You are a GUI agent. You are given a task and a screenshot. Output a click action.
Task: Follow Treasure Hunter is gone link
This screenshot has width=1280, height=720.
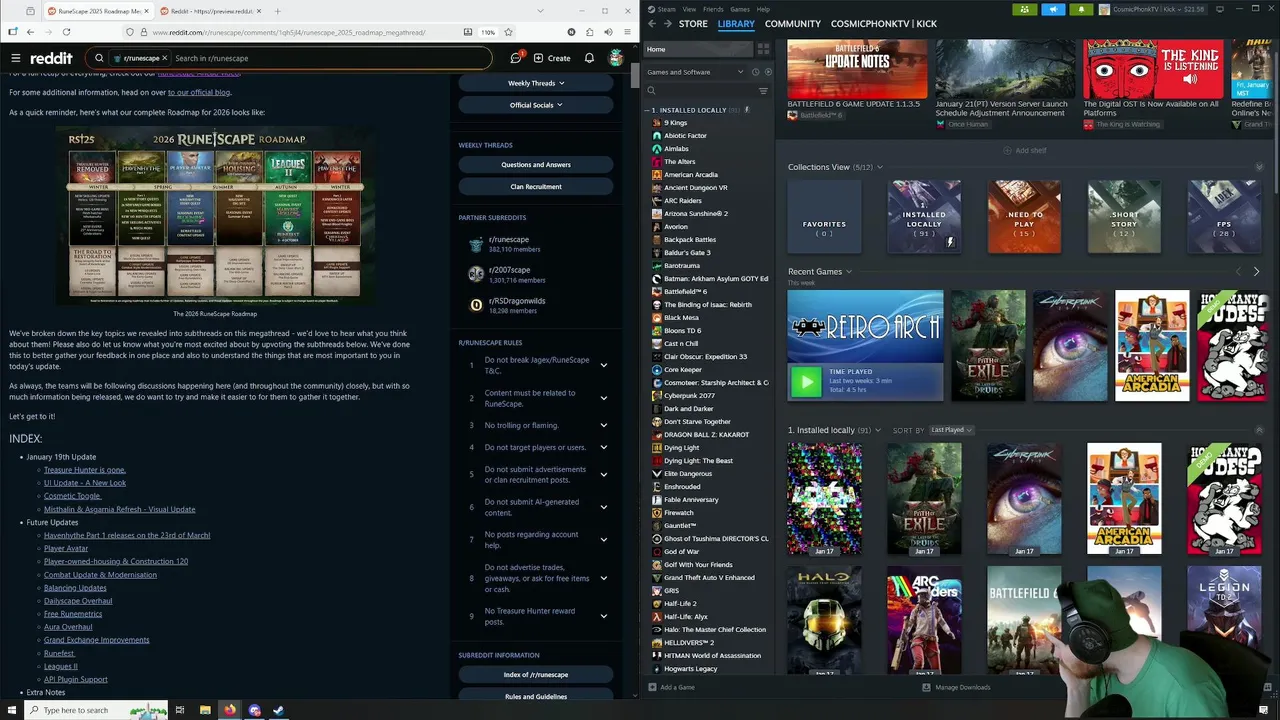click(85, 470)
